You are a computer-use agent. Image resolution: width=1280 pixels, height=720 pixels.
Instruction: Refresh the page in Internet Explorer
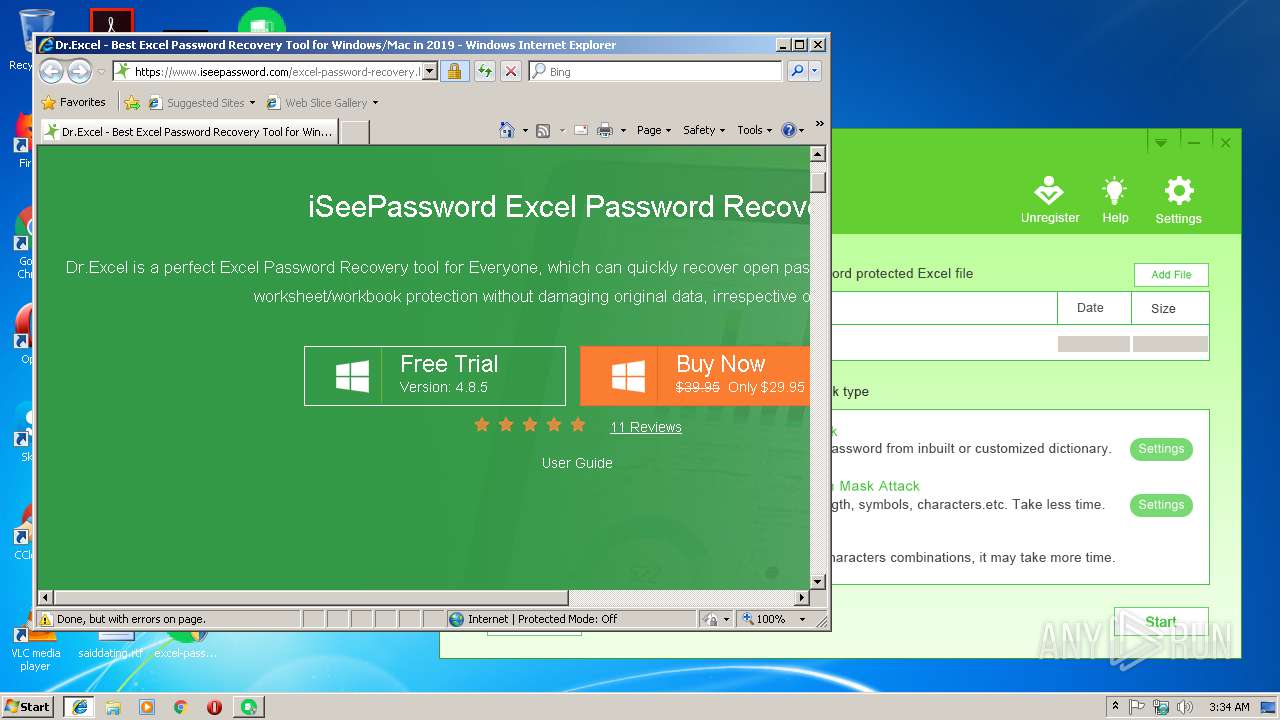pos(484,71)
